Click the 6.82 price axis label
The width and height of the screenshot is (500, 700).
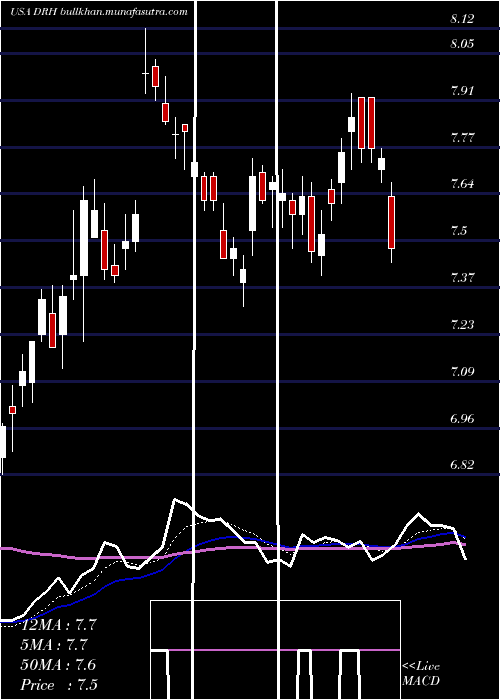coord(462,465)
